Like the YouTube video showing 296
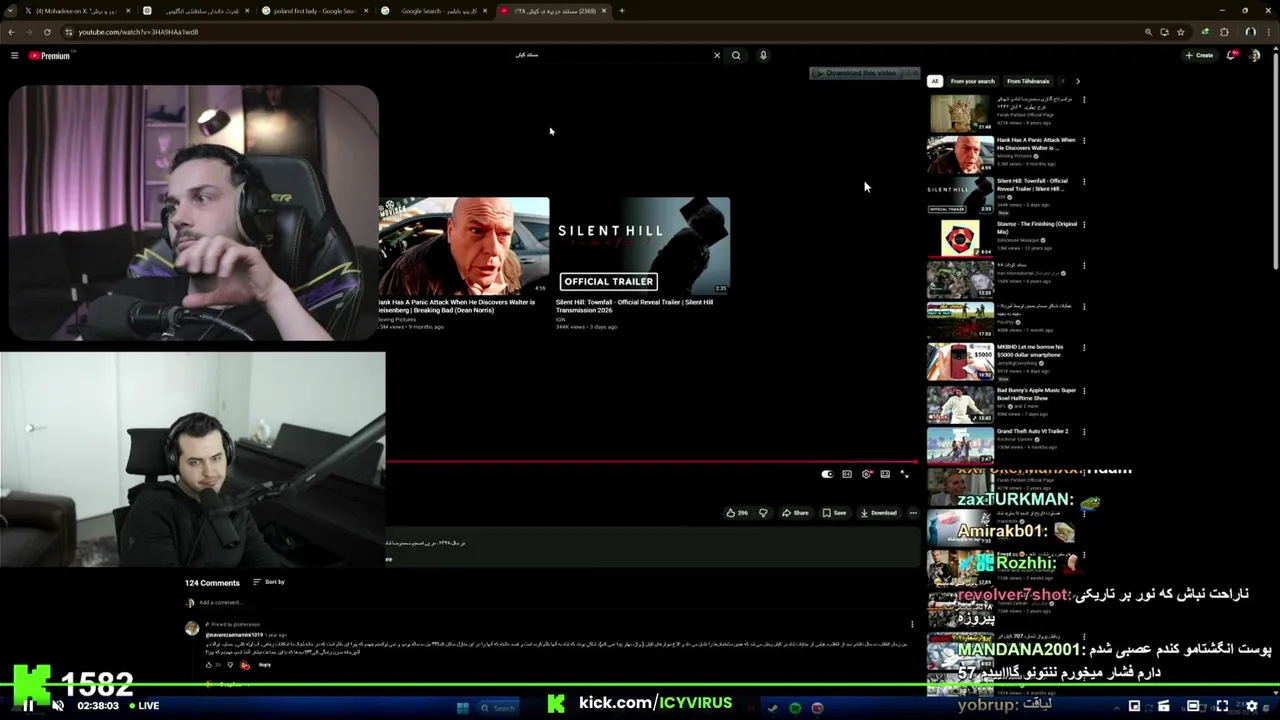 point(737,513)
